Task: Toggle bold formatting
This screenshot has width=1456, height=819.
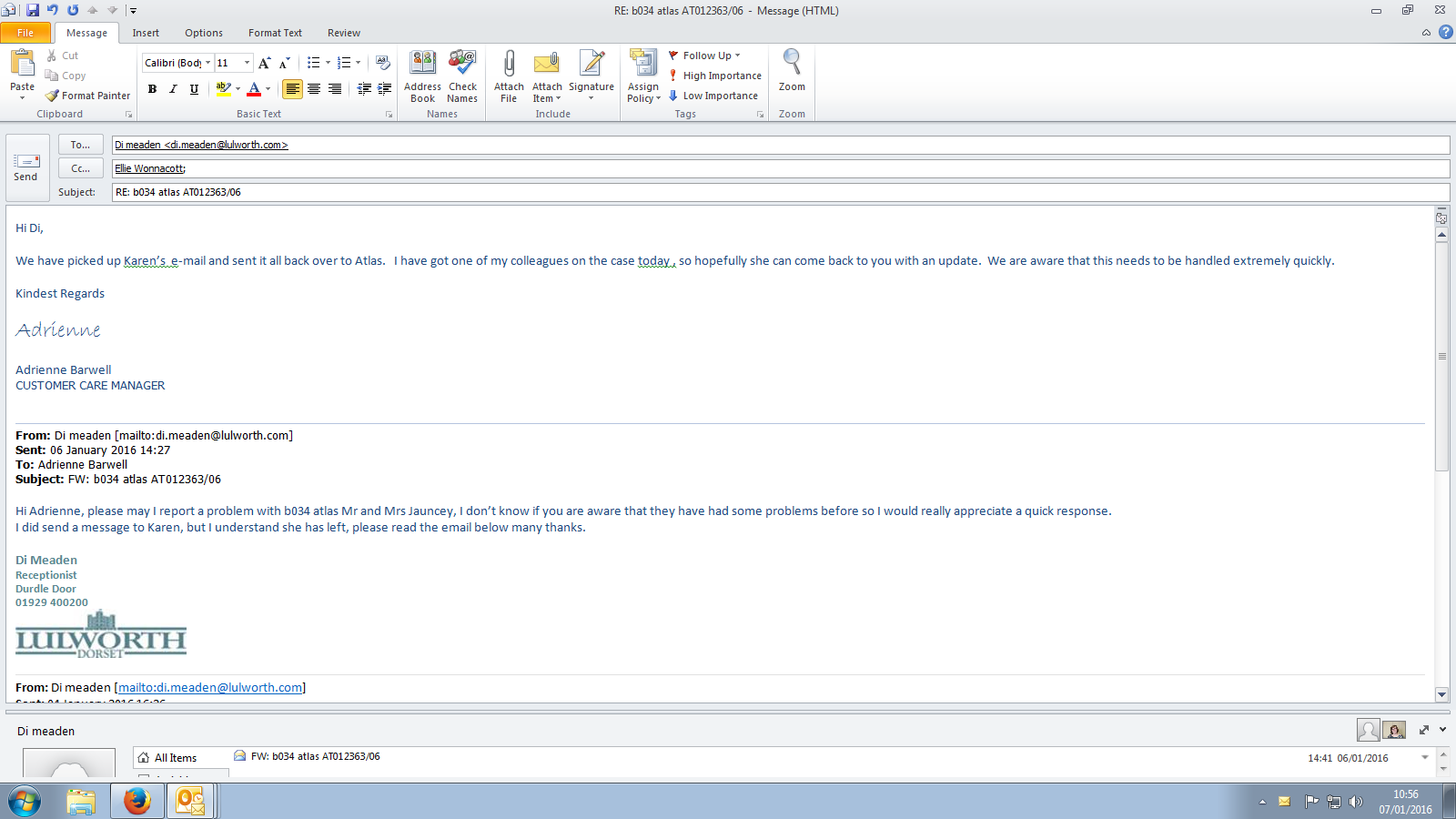Action: click(152, 88)
